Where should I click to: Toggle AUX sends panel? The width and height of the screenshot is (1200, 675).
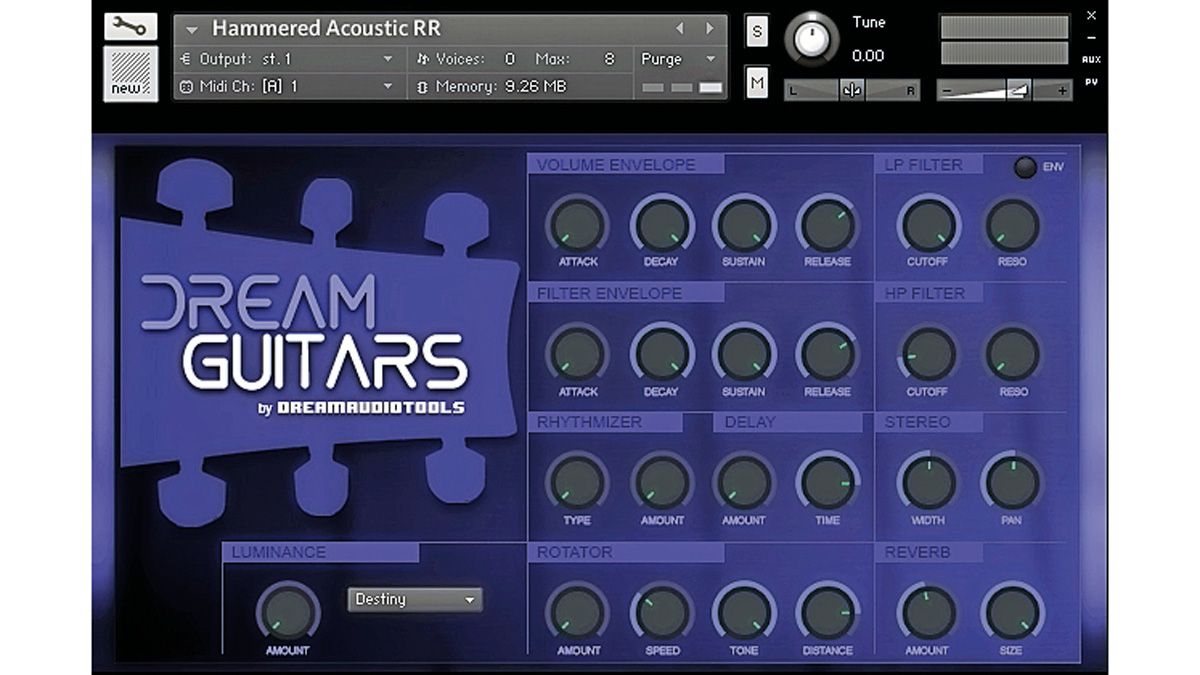(x=1091, y=60)
